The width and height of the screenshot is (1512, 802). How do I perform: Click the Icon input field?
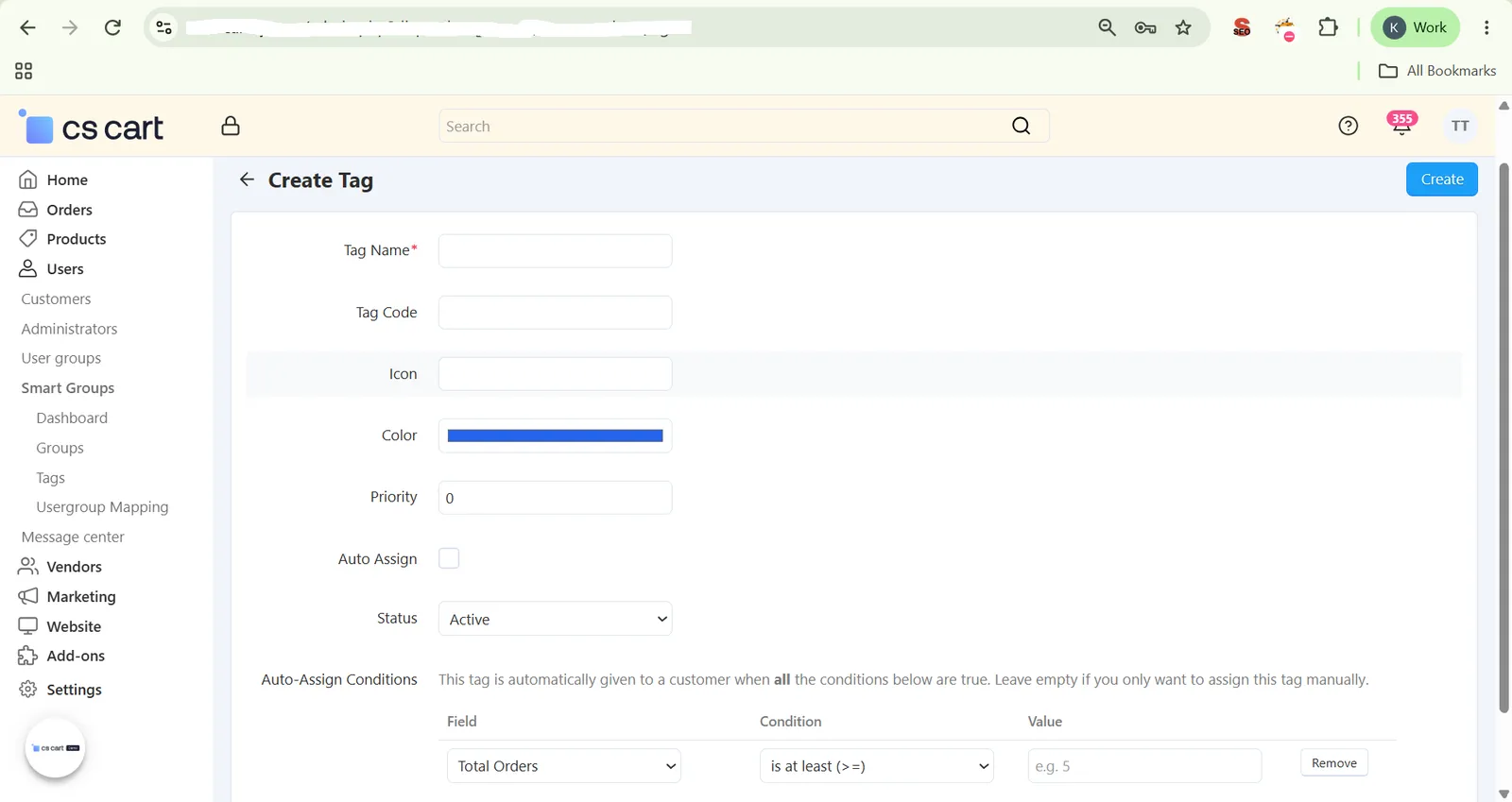point(556,374)
